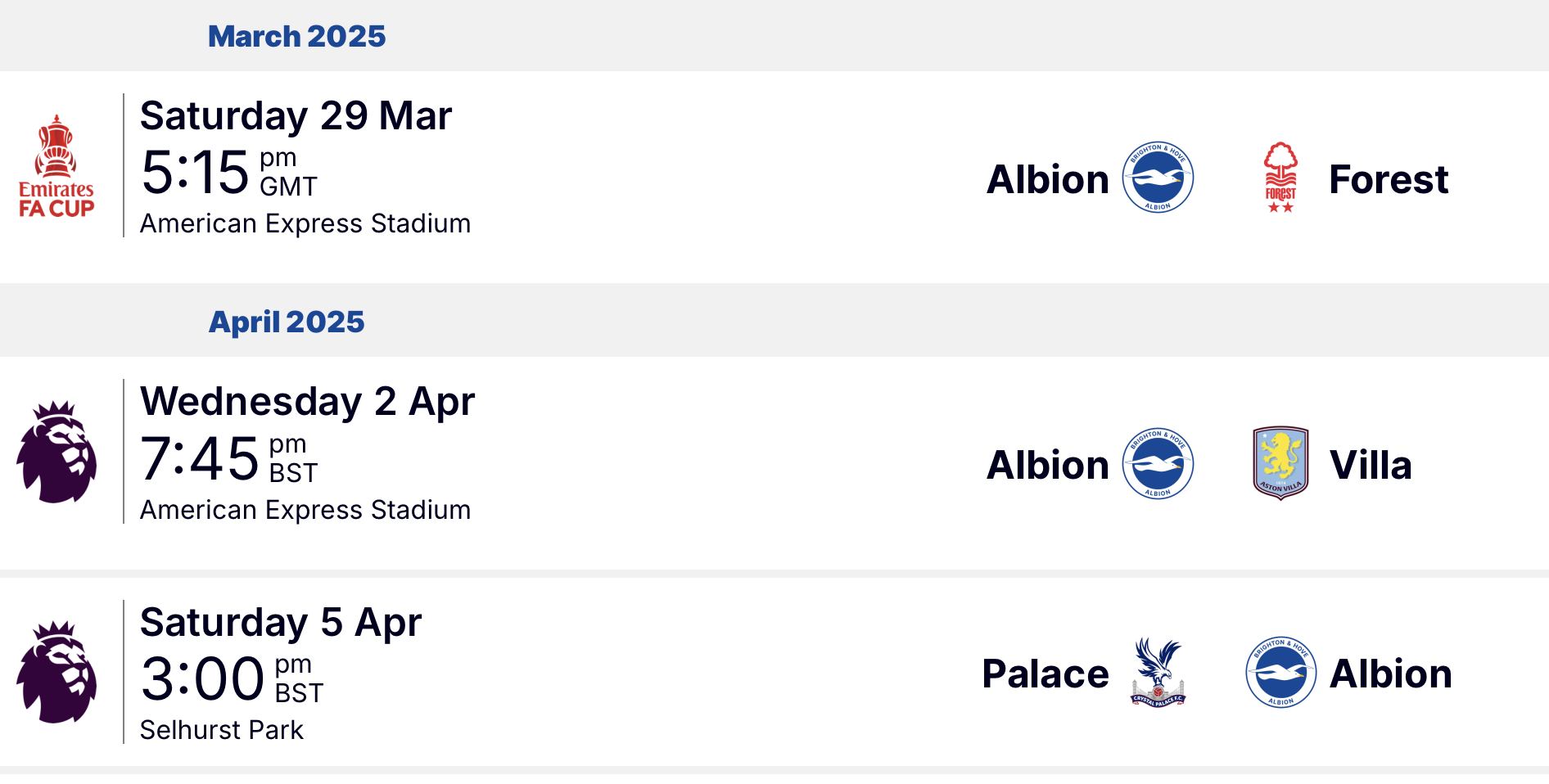This screenshot has width=1549, height=784.
Task: Click the Emirates FA Cup logo
Action: (56, 166)
